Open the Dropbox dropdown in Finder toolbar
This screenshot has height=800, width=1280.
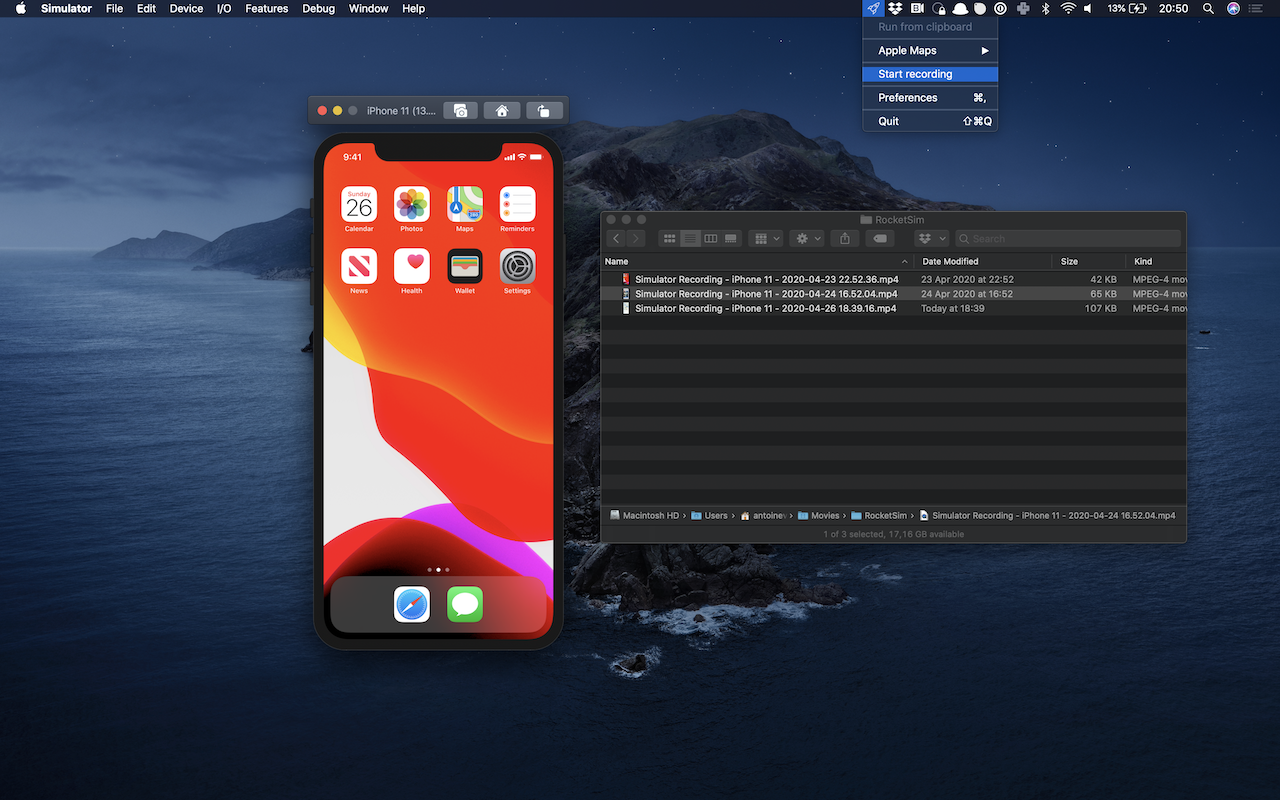931,239
